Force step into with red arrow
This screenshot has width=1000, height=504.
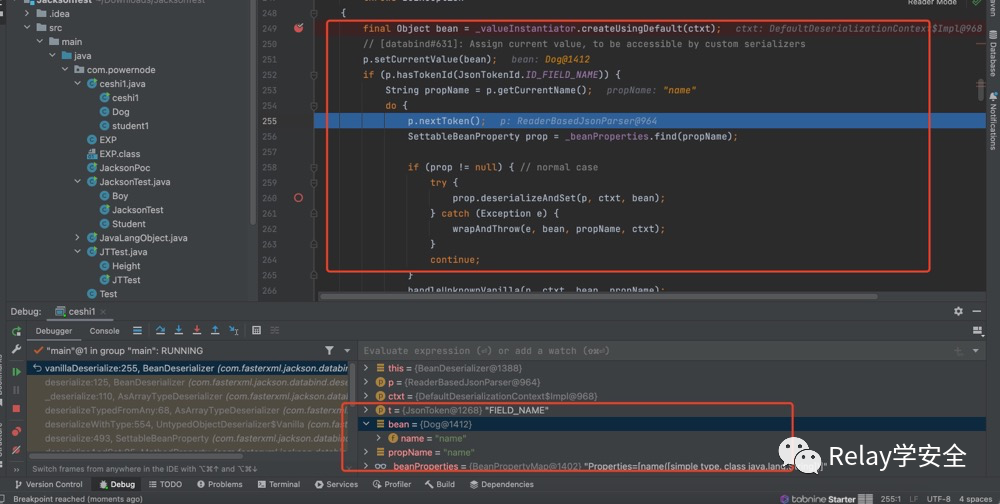click(197, 330)
